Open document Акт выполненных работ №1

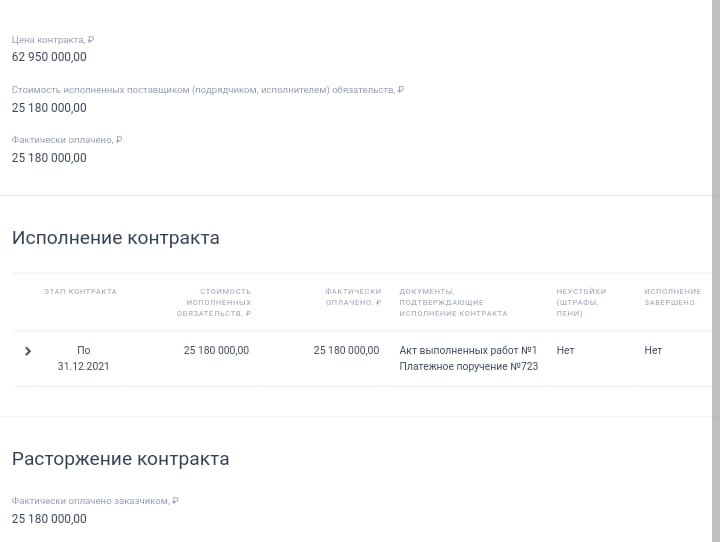click(x=468, y=350)
